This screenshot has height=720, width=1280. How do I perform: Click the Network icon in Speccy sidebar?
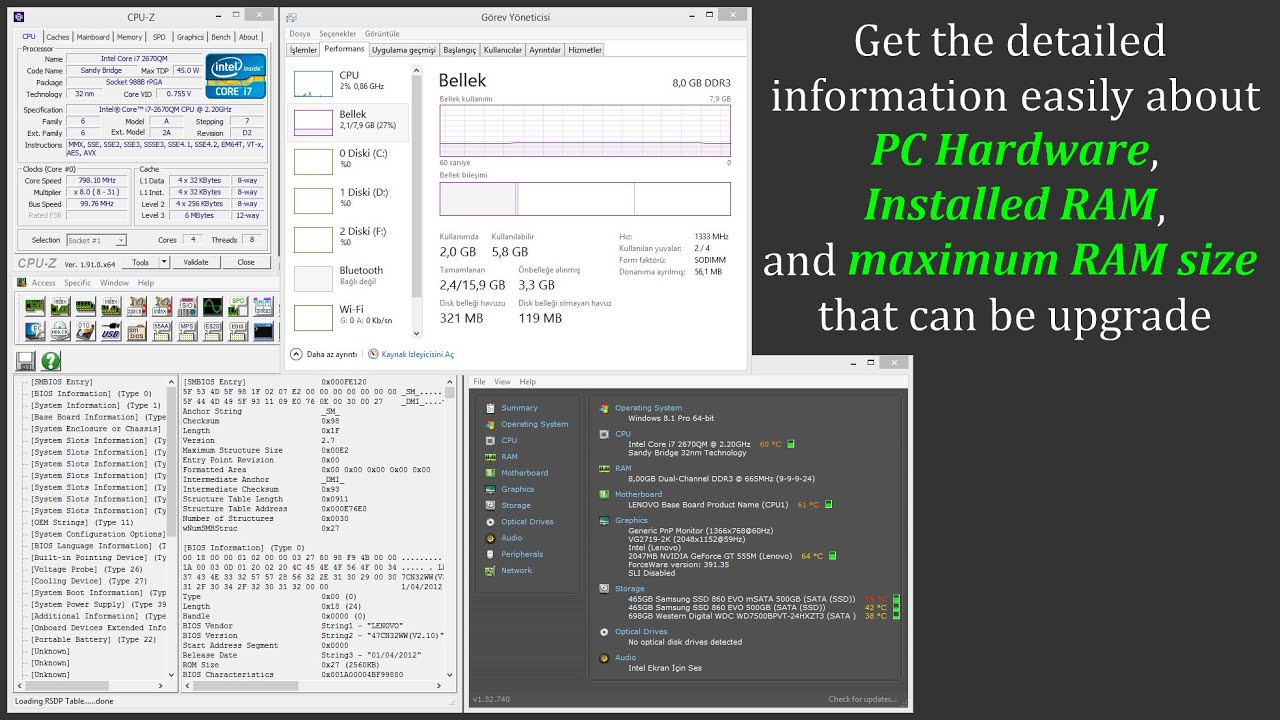489,570
